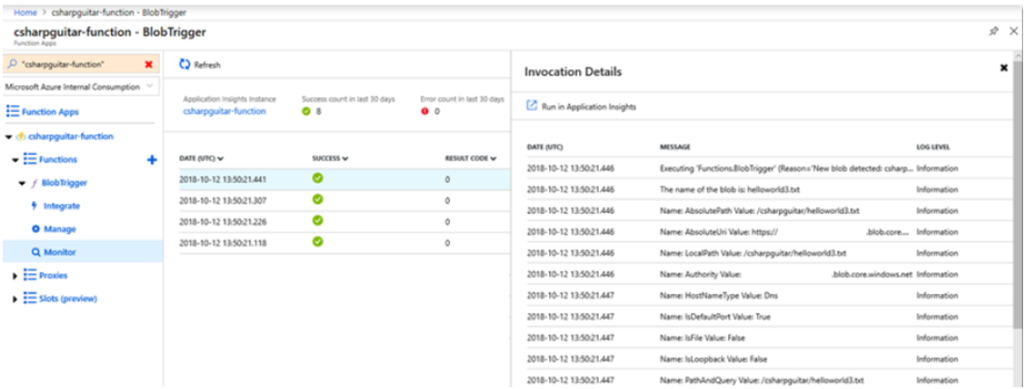This screenshot has width=1024, height=389.
Task: Click the Monitor magnifier icon
Action: point(36,252)
